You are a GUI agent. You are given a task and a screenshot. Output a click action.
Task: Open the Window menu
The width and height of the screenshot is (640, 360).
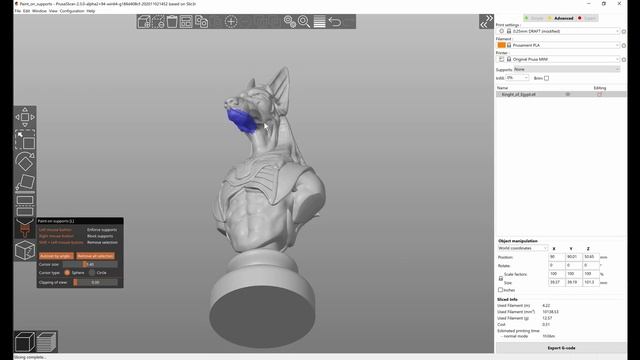pos(39,11)
